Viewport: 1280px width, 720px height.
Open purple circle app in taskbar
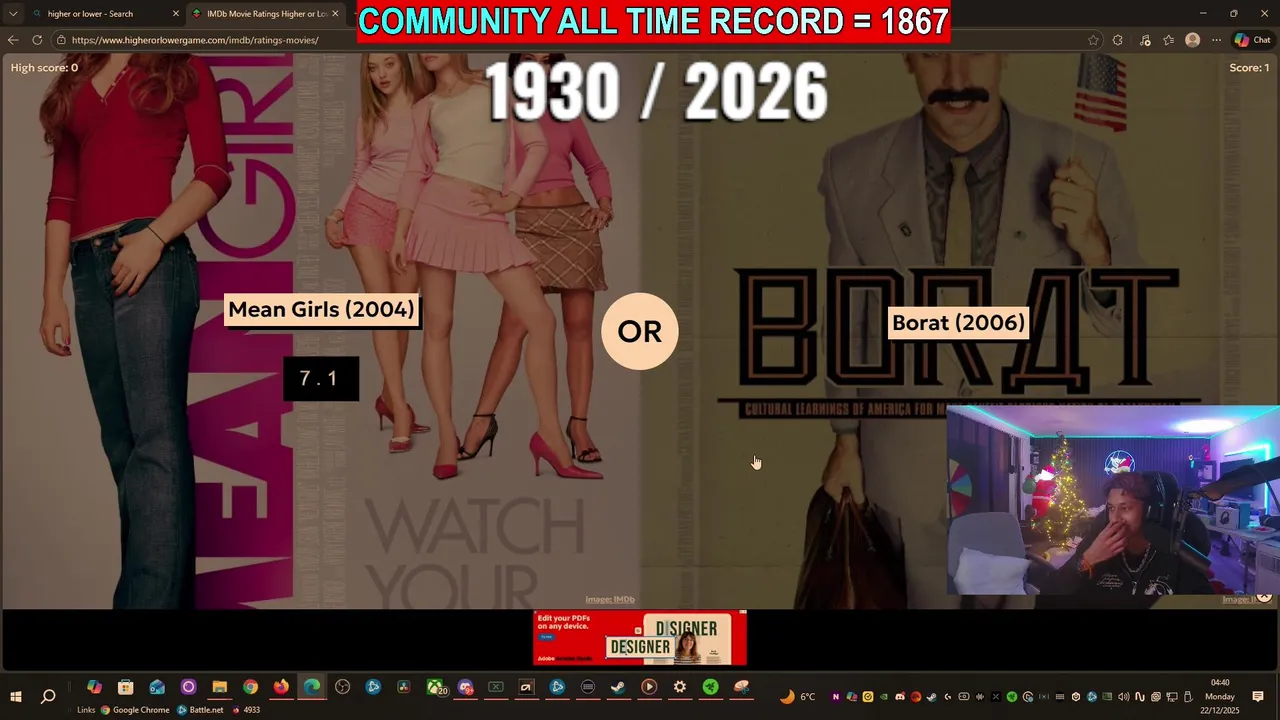tap(188, 687)
